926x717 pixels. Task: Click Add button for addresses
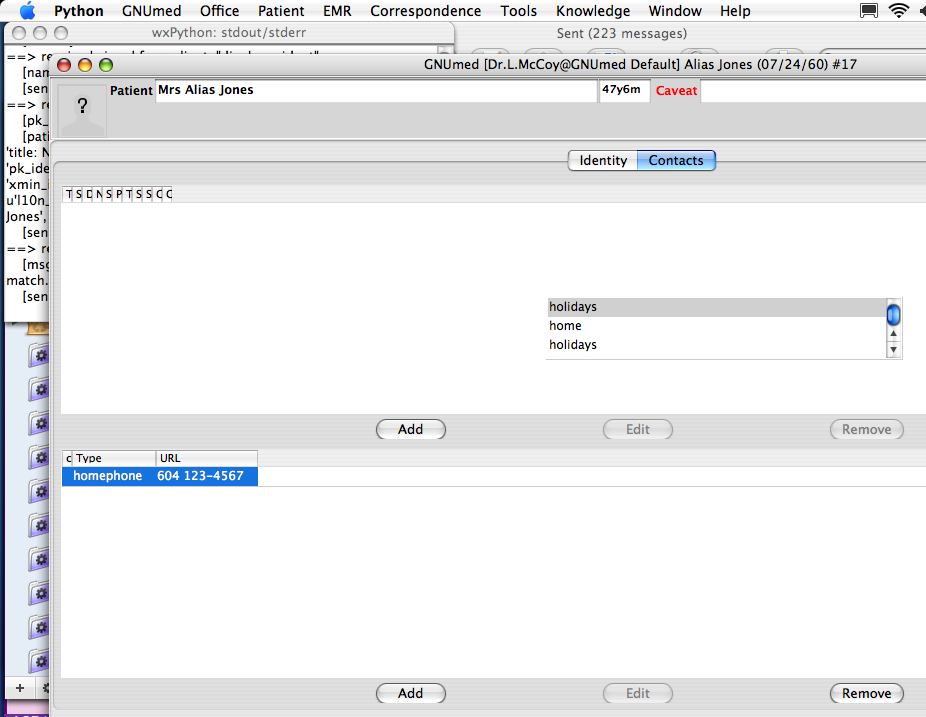point(410,429)
